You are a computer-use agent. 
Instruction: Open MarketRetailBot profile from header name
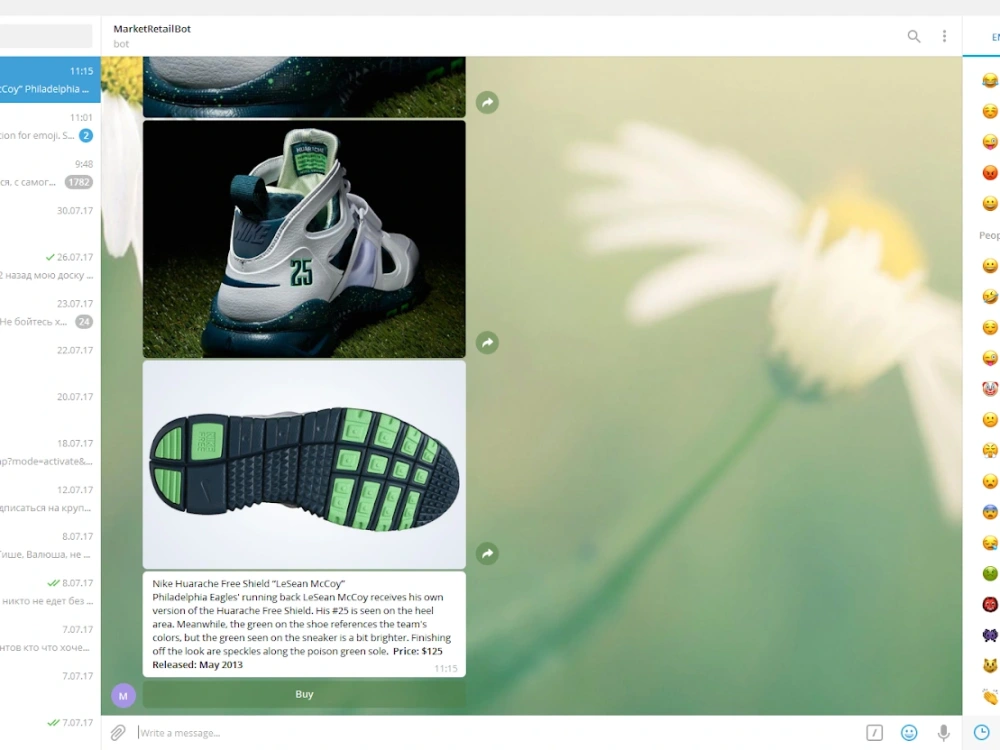click(x=152, y=29)
